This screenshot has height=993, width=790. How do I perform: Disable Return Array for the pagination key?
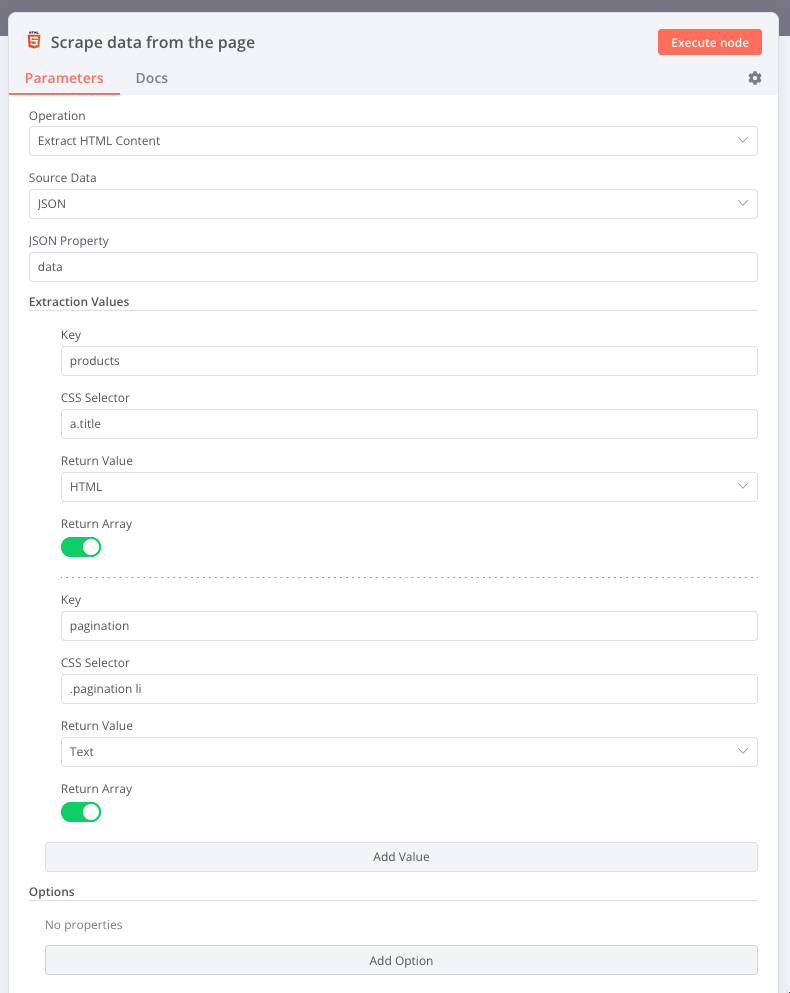[x=81, y=812]
